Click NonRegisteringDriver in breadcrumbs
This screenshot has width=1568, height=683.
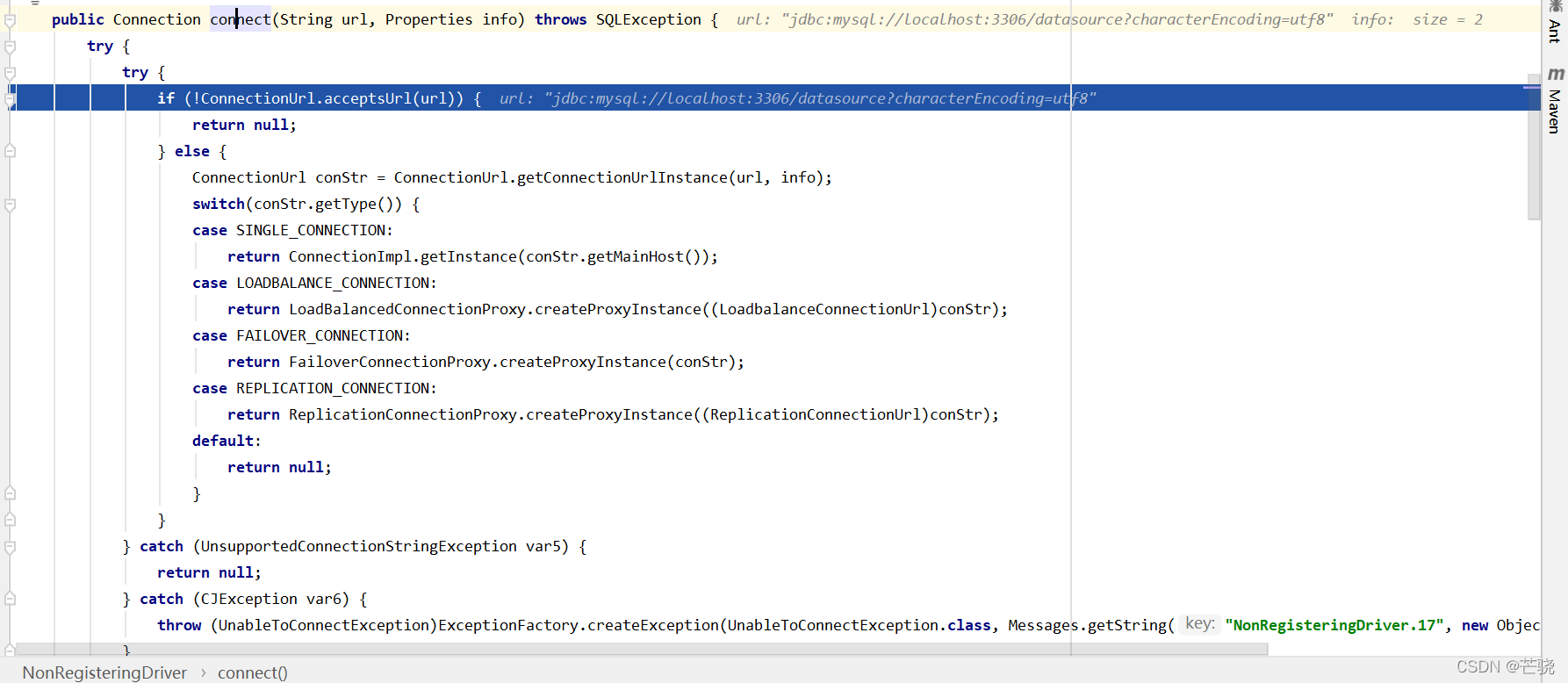[104, 672]
